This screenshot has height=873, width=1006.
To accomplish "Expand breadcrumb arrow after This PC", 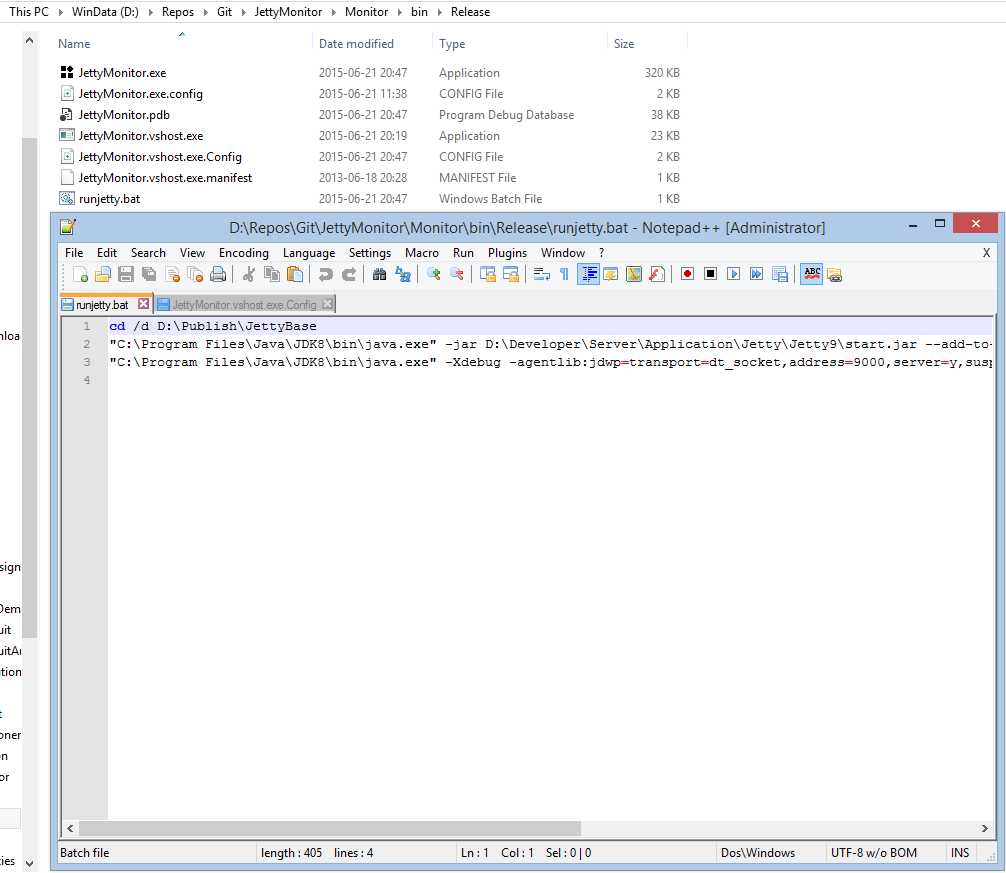I will point(60,12).
